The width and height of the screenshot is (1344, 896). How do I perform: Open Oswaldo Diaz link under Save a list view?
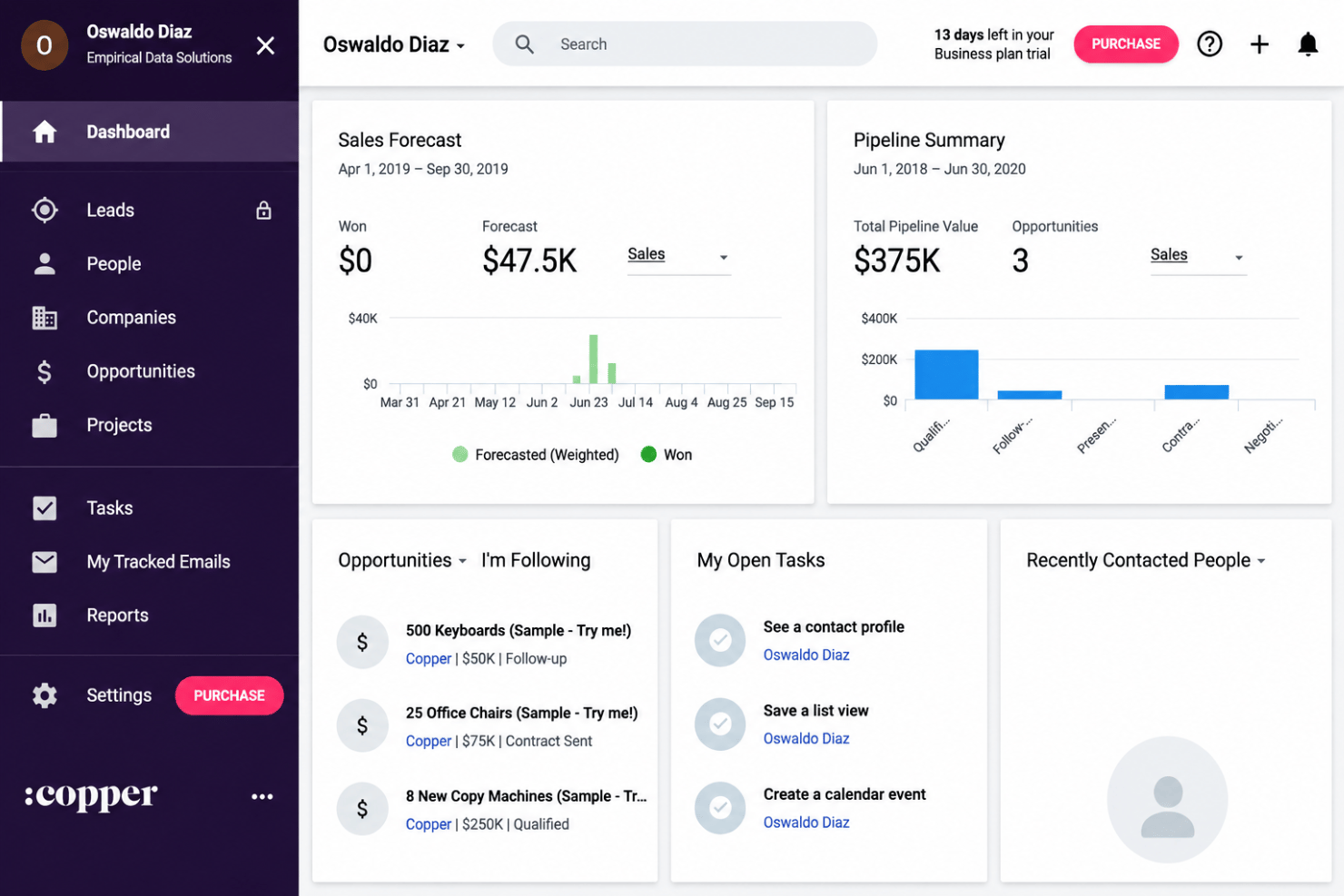point(806,739)
